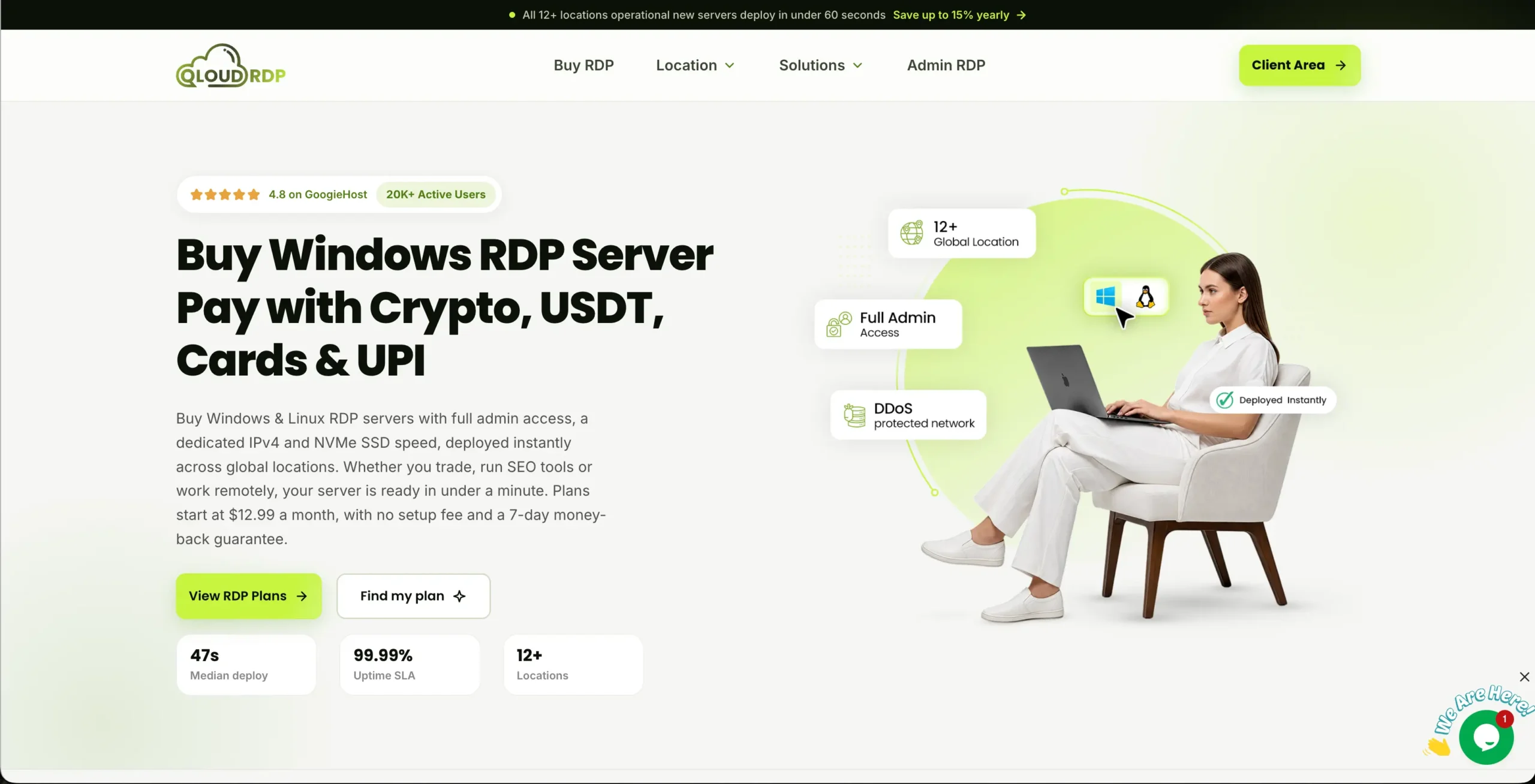Follow the Save up to 15% yearly link
Screen dimensions: 1535x784
959,15
